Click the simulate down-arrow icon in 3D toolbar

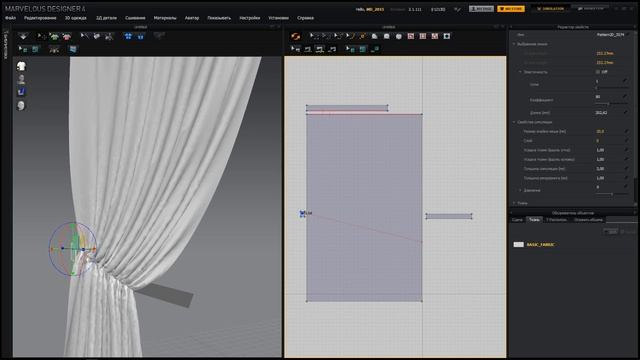[x=23, y=36]
